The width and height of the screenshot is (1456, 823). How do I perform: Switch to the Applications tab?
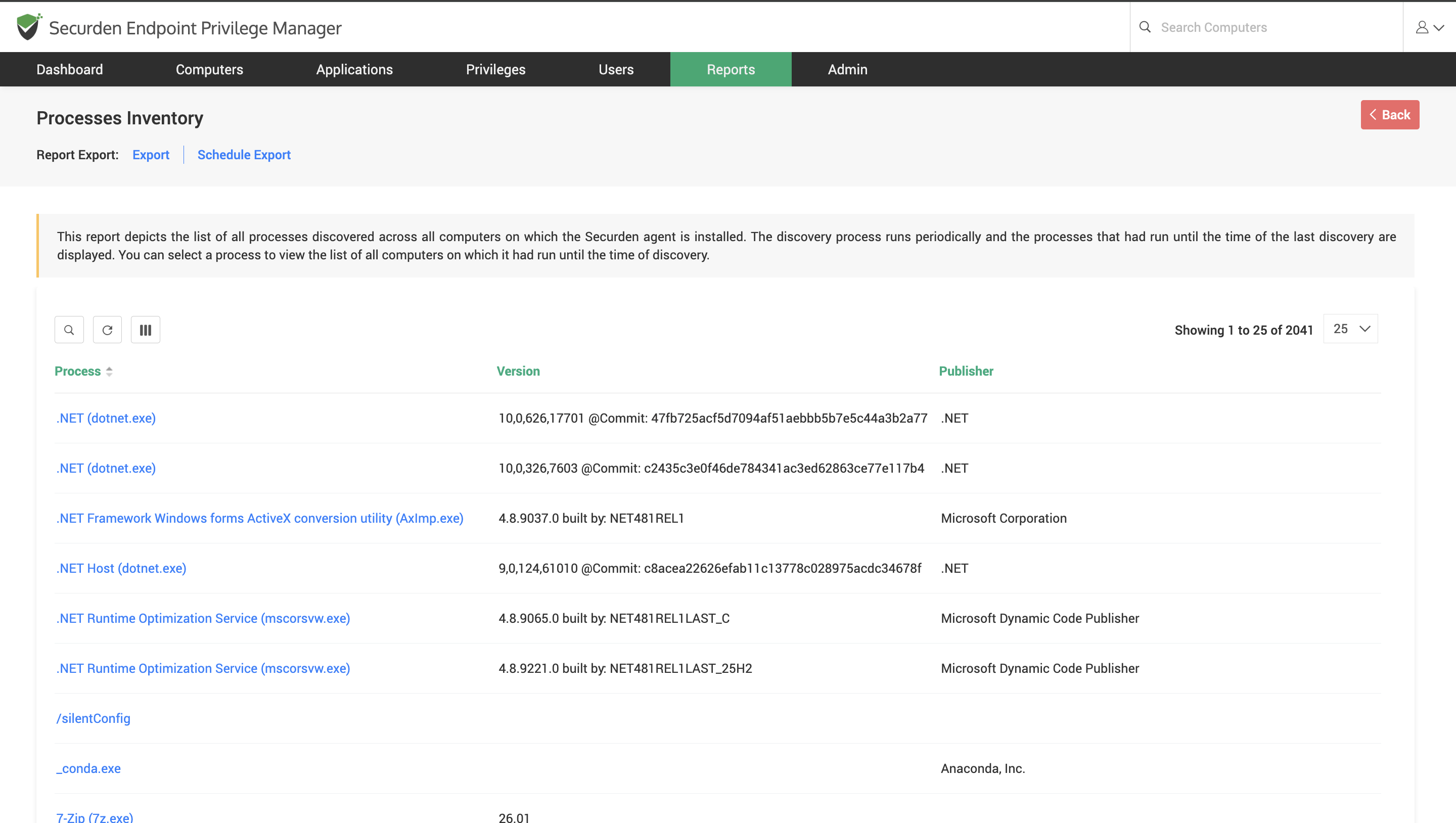(x=354, y=69)
